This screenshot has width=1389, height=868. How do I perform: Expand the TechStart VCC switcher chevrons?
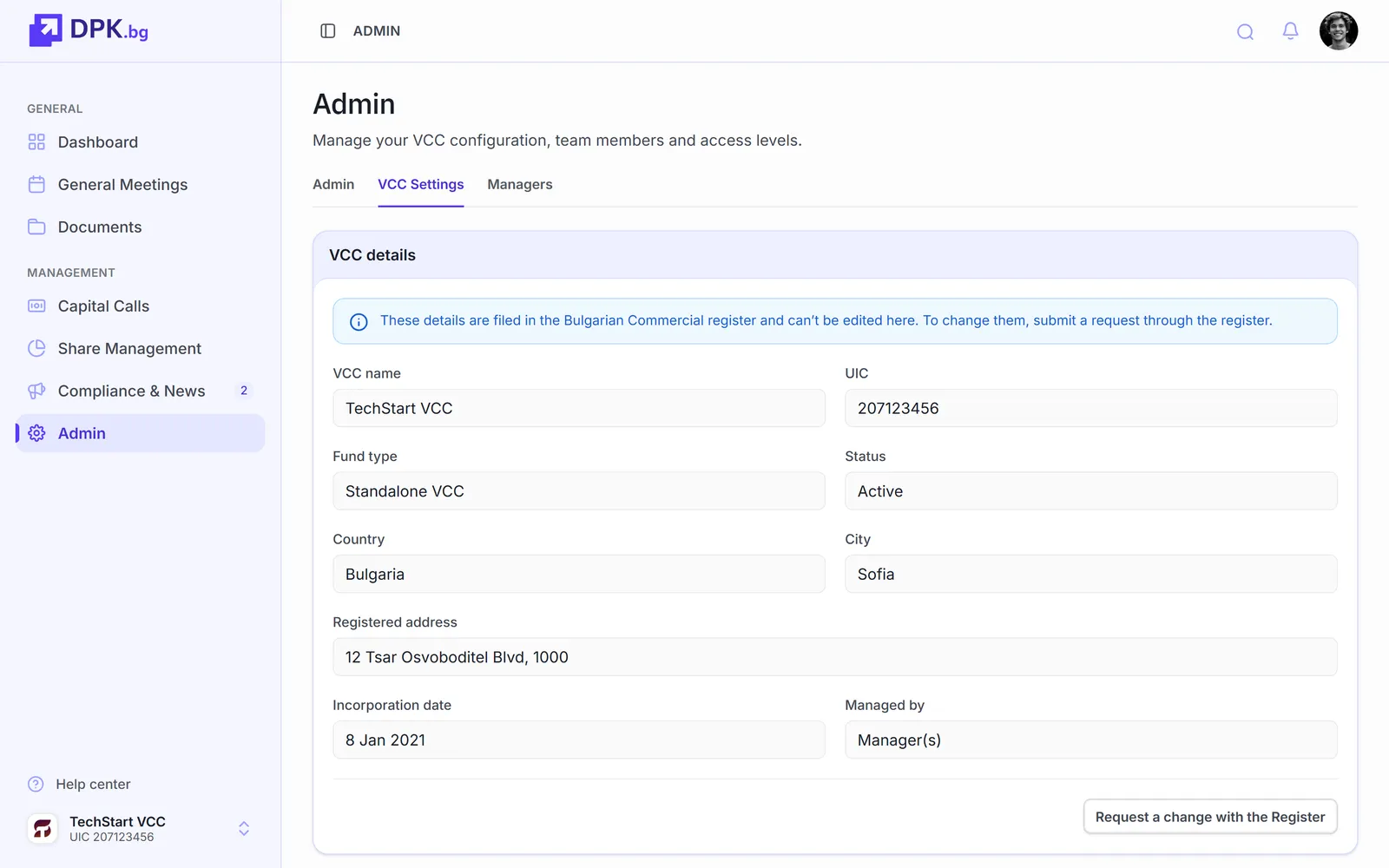[244, 828]
